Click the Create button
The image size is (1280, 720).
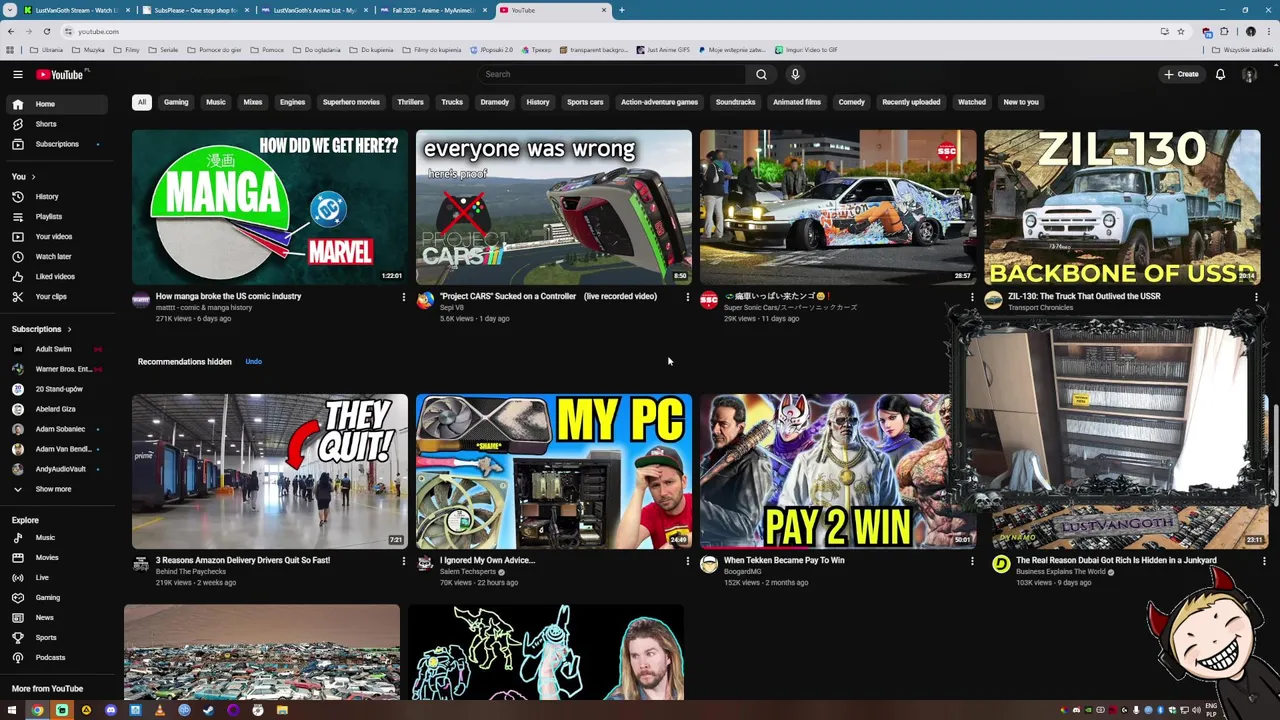point(1181,74)
